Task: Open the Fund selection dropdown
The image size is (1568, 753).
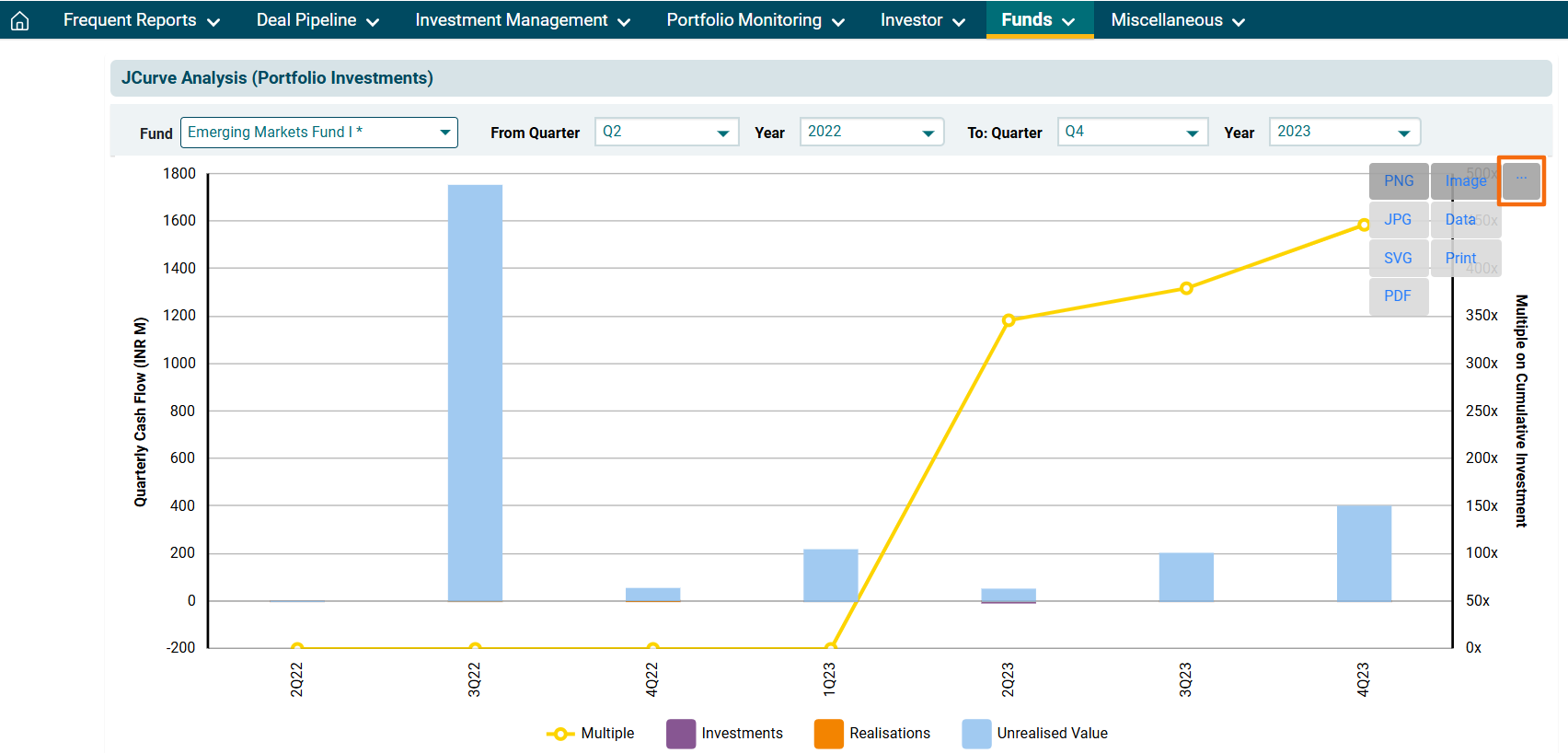Action: 318,133
